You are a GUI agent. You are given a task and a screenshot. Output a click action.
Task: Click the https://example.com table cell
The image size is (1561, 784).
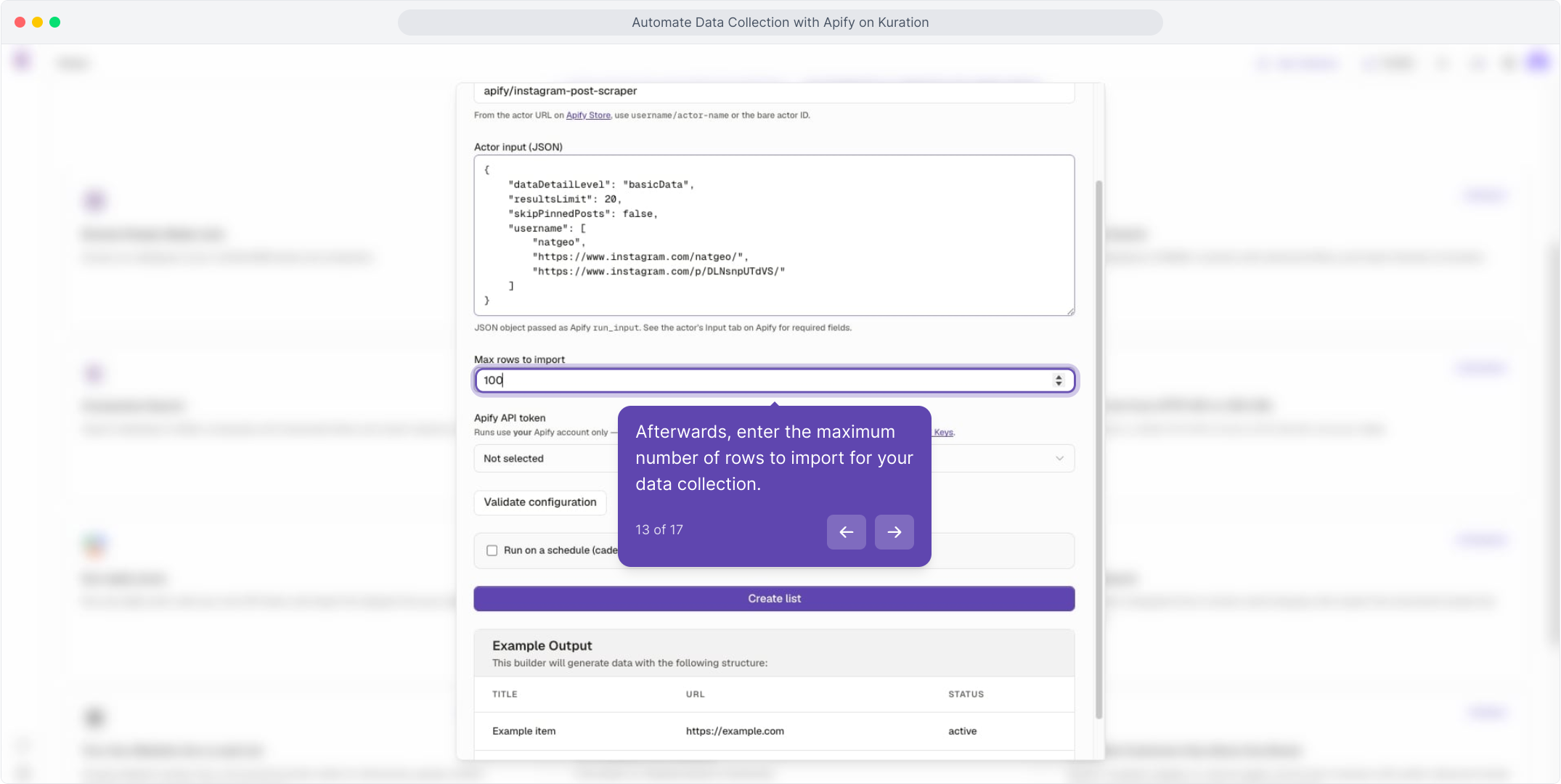735,731
